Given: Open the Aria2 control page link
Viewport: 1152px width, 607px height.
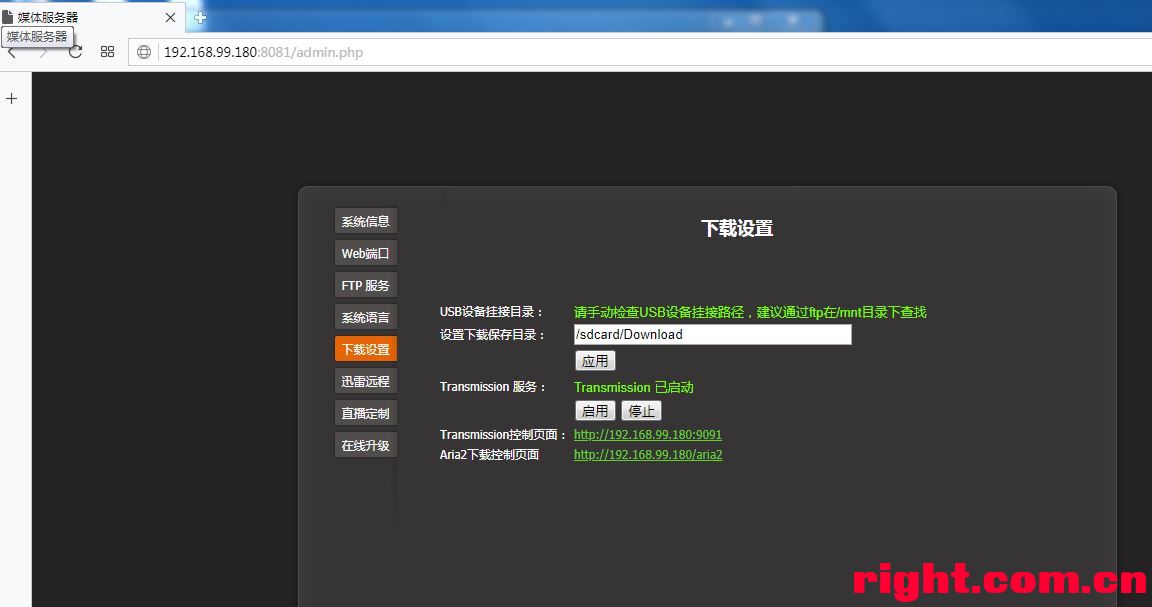Looking at the screenshot, I should 648,455.
